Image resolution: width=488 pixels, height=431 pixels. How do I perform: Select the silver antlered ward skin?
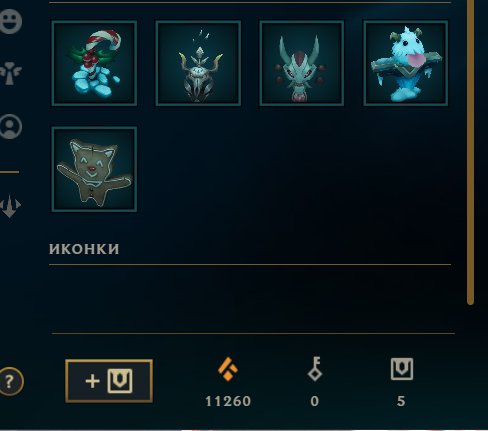point(198,63)
